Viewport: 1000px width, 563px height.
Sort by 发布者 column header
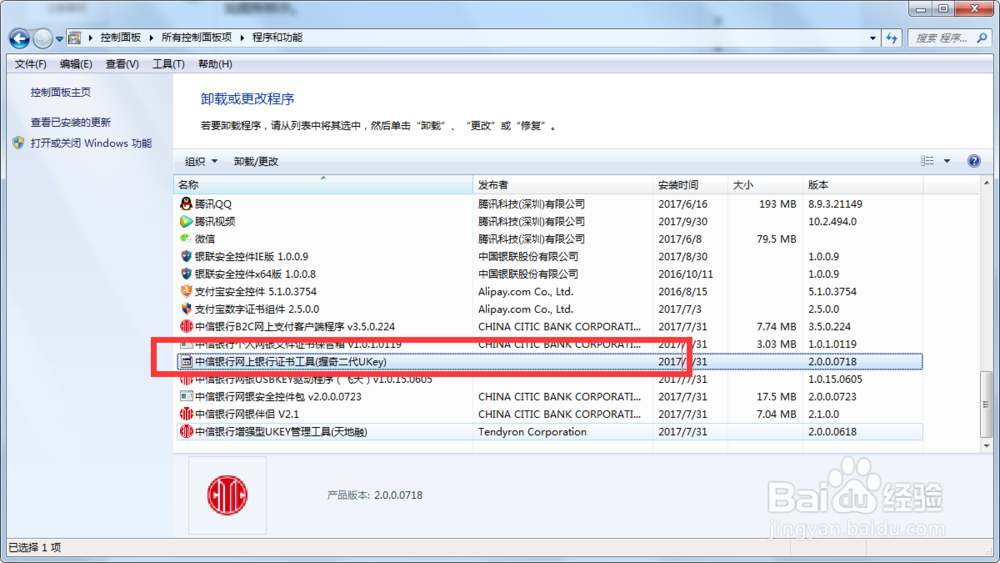click(563, 185)
